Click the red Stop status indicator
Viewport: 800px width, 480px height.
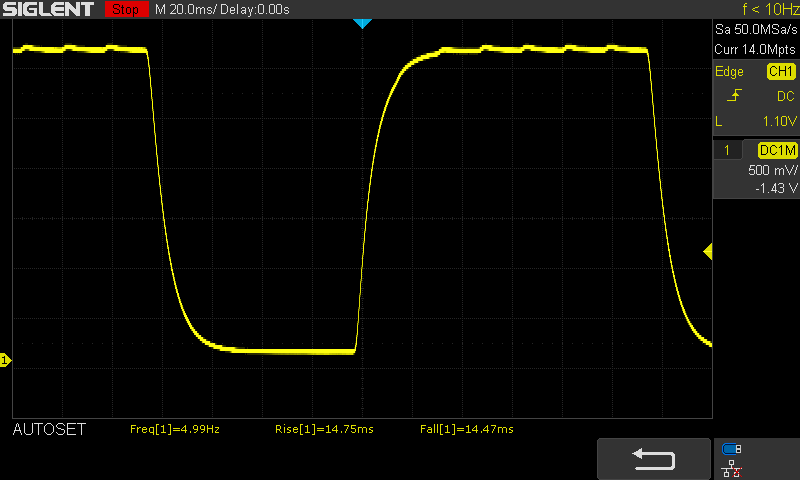click(127, 9)
